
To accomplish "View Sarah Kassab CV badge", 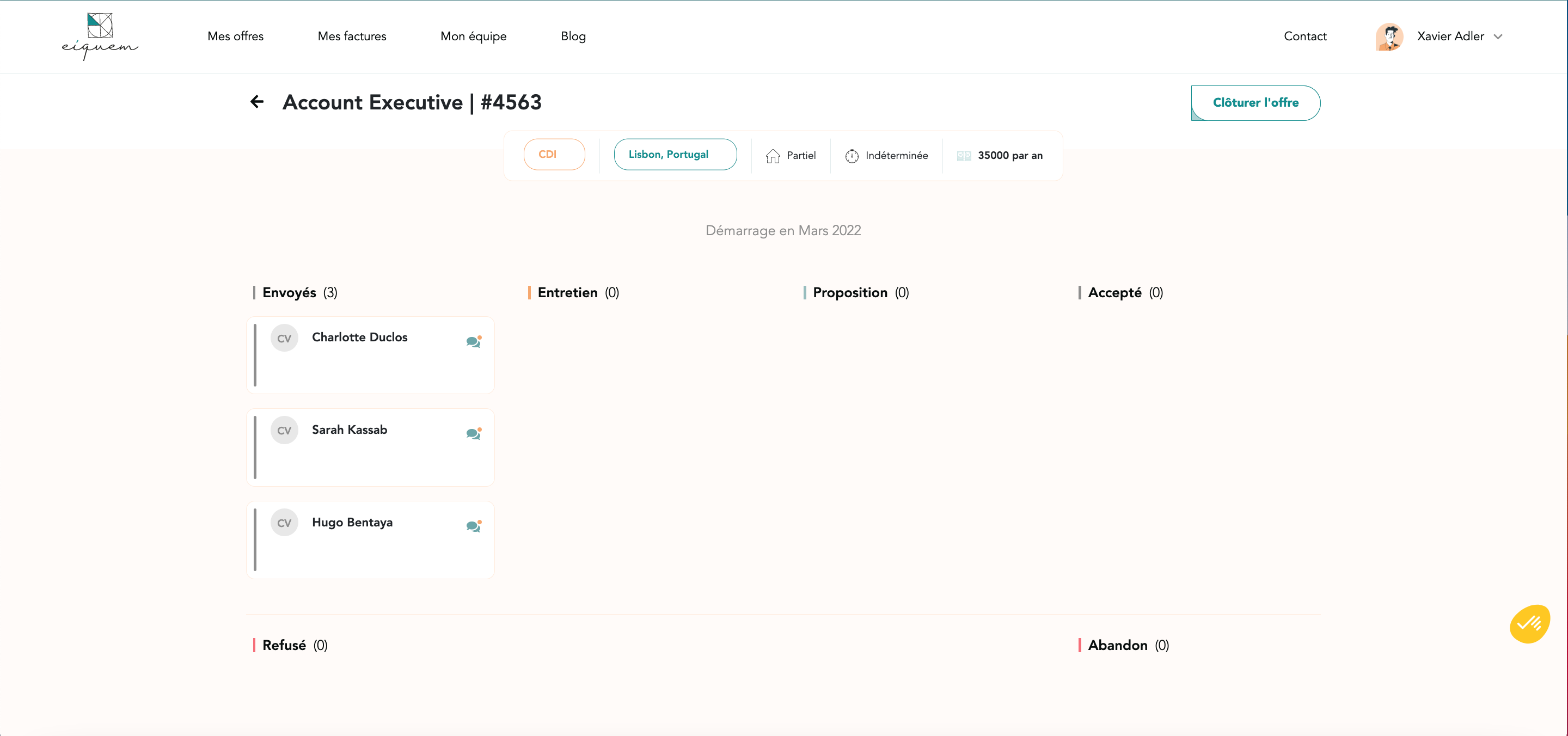I will [x=284, y=431].
